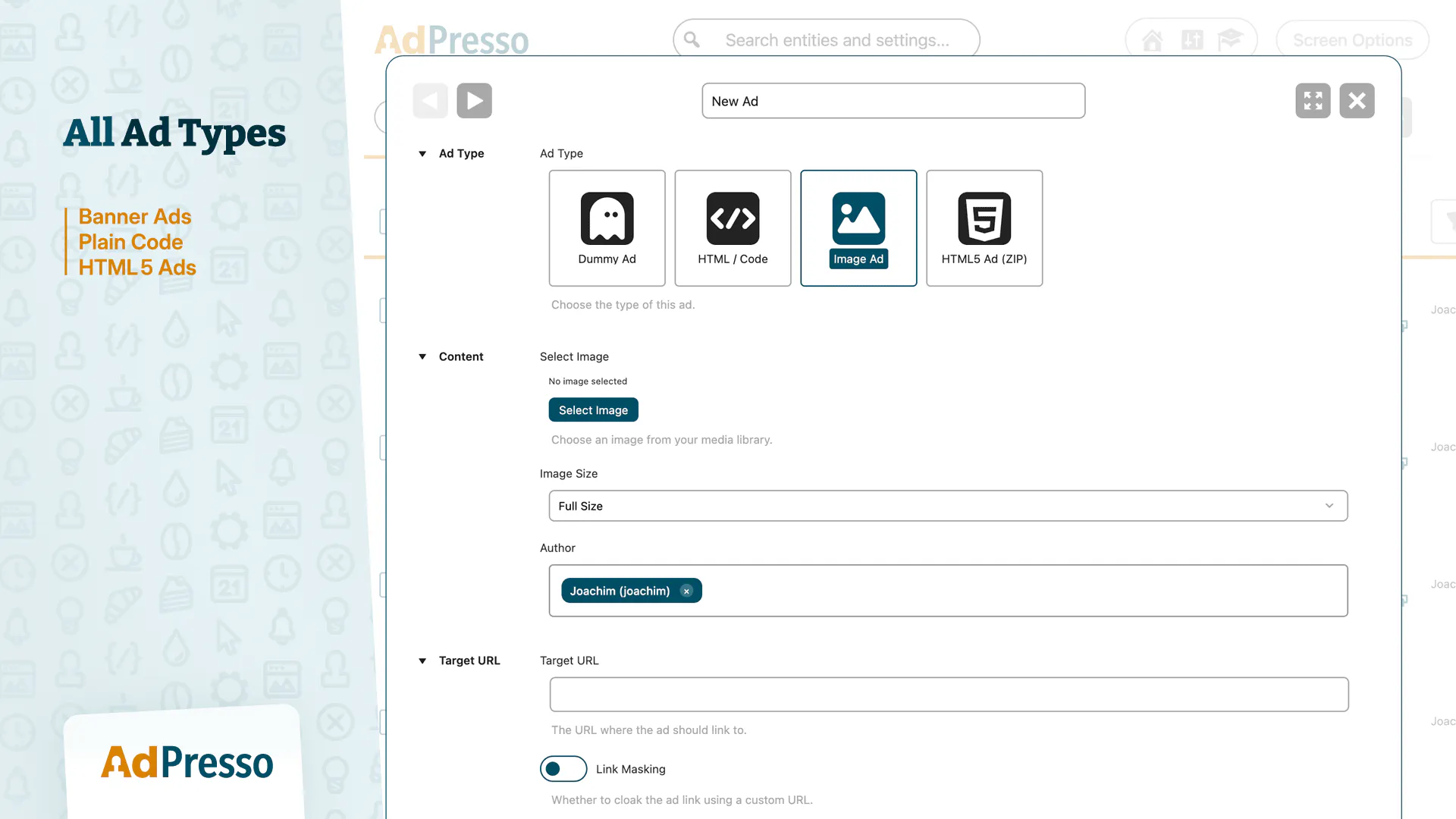
Task: Go to next ad with right arrow
Action: point(474,101)
